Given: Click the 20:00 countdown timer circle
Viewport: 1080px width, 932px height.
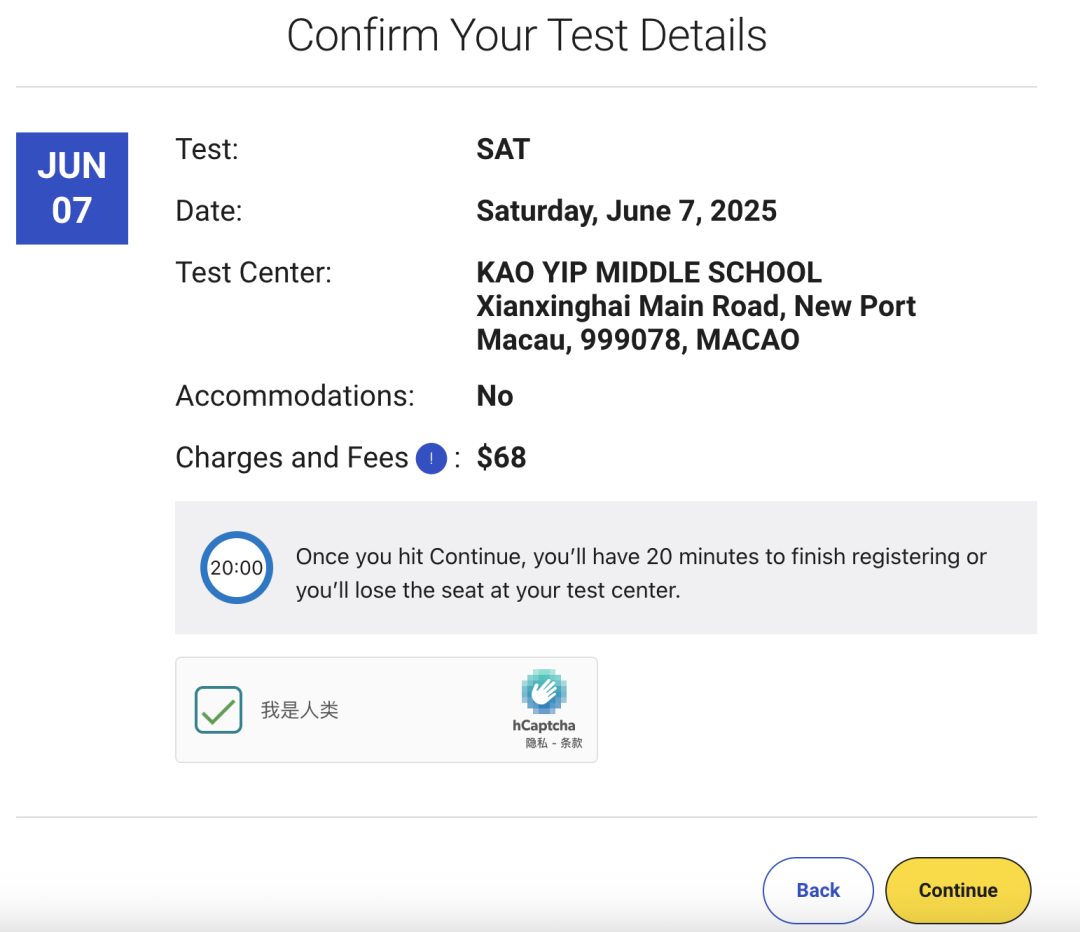Looking at the screenshot, I should (x=237, y=568).
